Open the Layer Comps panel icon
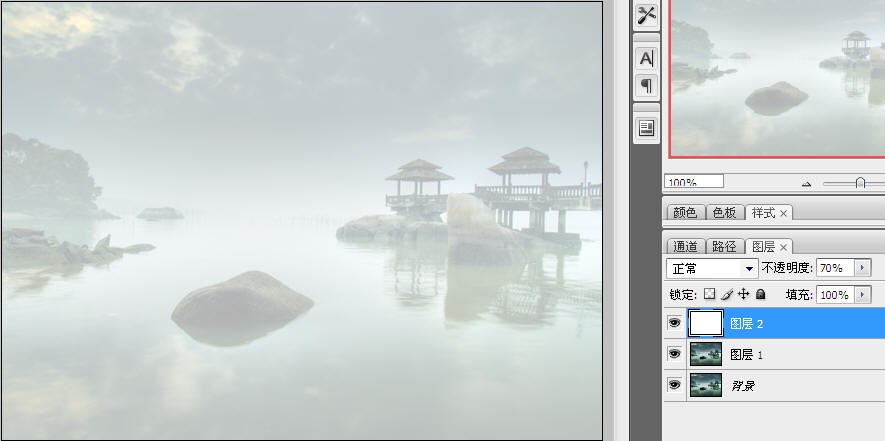 (x=646, y=128)
